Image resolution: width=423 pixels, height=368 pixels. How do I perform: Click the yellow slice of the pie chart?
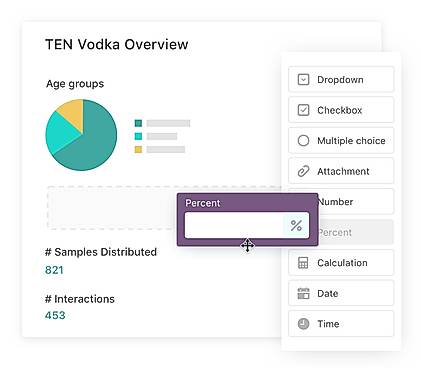[x=73, y=113]
